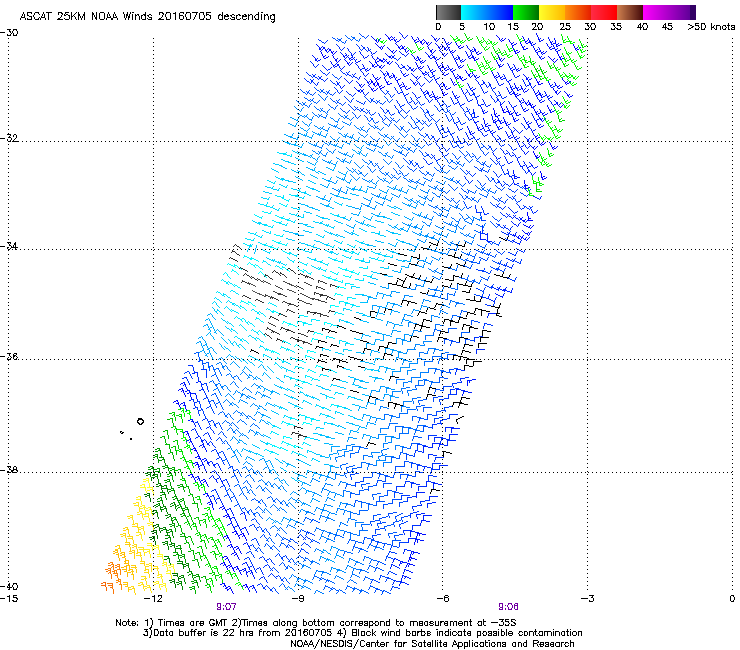Click the cyan 5-10 knots legend segment

click(474, 12)
